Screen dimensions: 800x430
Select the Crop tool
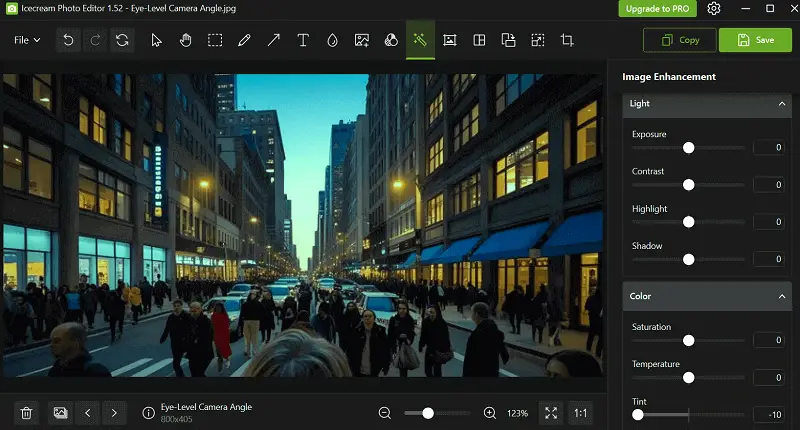pyautogui.click(x=567, y=40)
